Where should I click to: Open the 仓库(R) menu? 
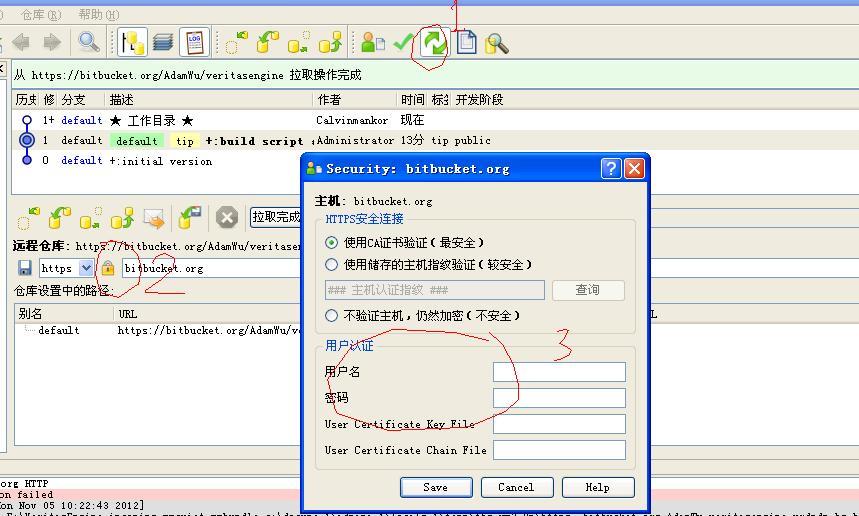pos(41,15)
